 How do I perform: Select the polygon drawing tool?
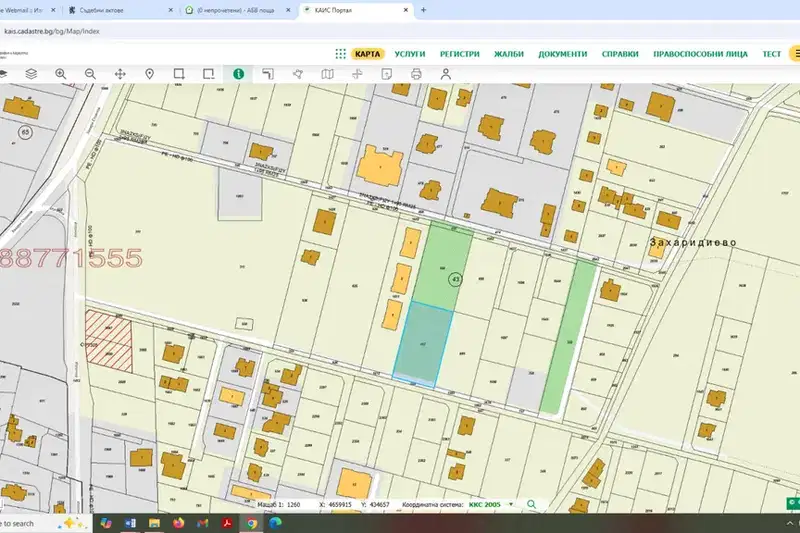pyautogui.click(x=297, y=74)
